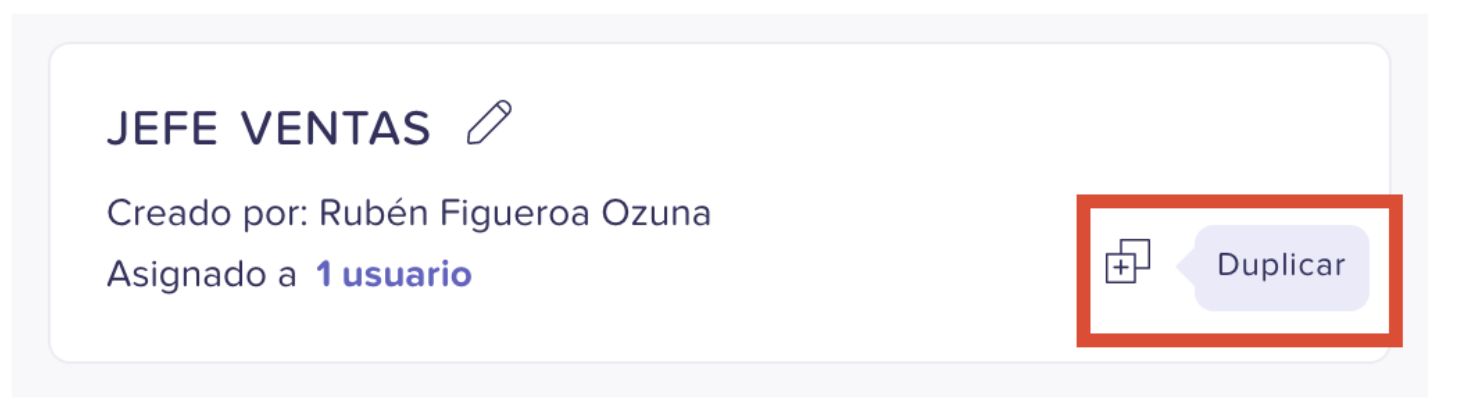Image resolution: width=1458 pixels, height=416 pixels.
Task: Click the plus symbol inside the duplicate icon
Action: coord(1121,268)
